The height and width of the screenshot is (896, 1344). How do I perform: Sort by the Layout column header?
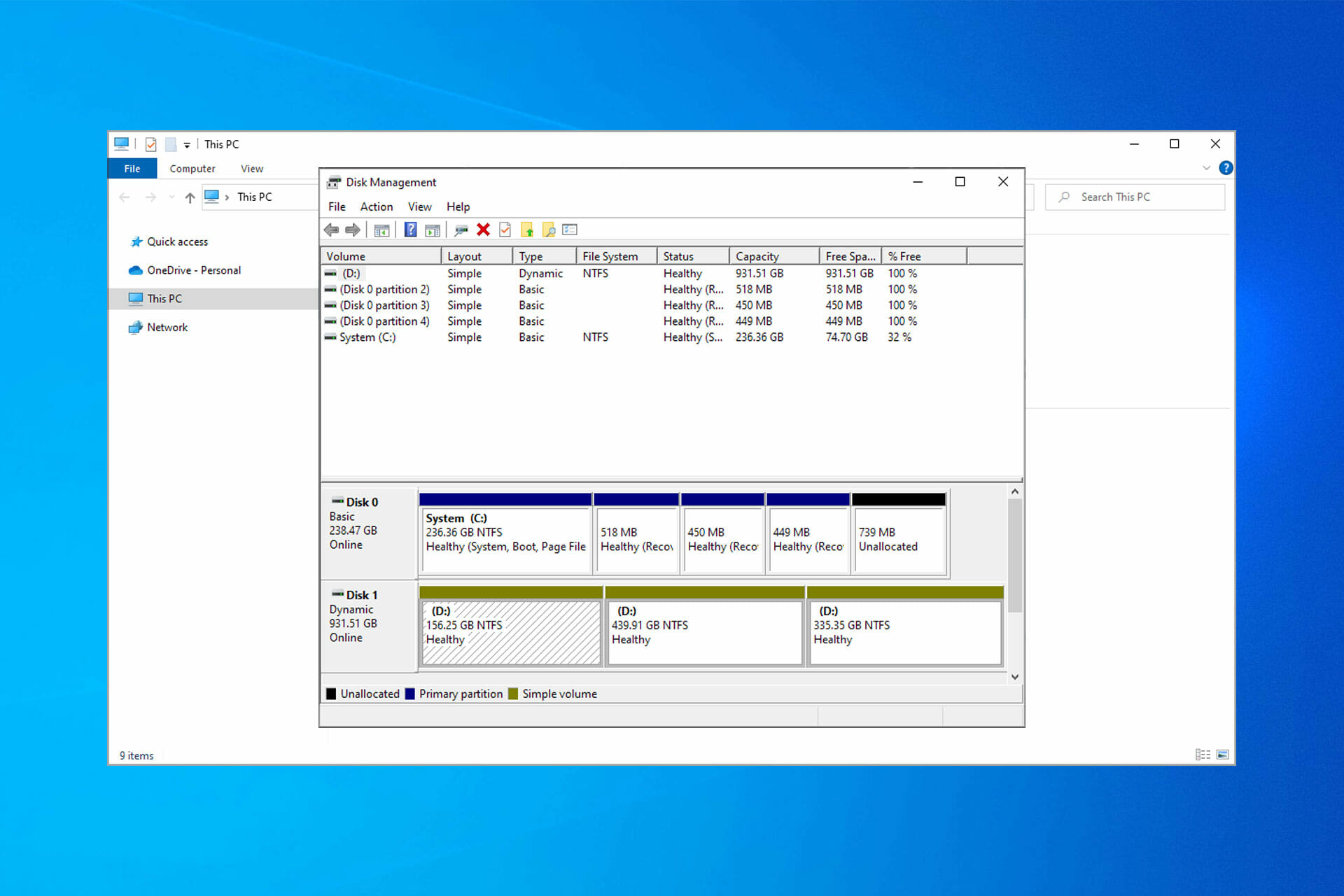click(477, 256)
